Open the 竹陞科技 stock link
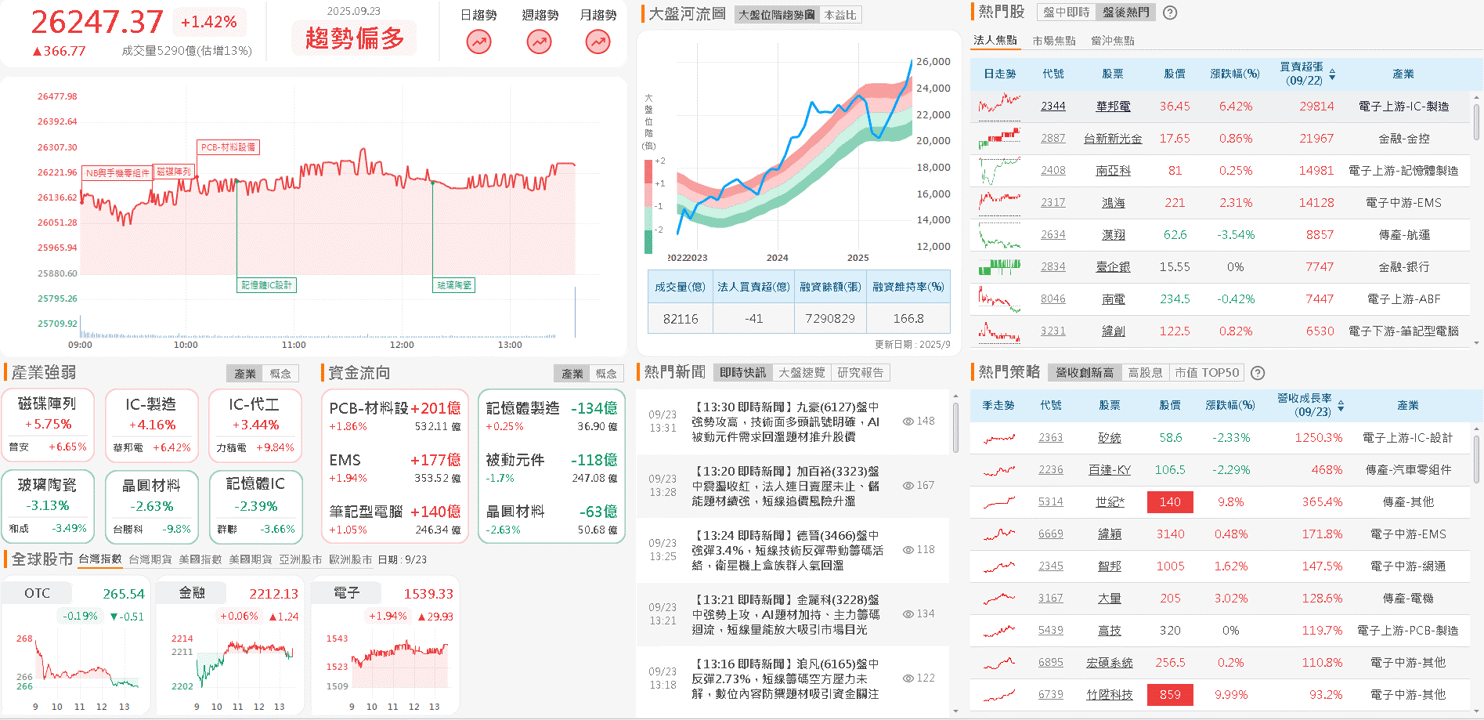Screen dimensions: 1484x720 tap(1110, 694)
